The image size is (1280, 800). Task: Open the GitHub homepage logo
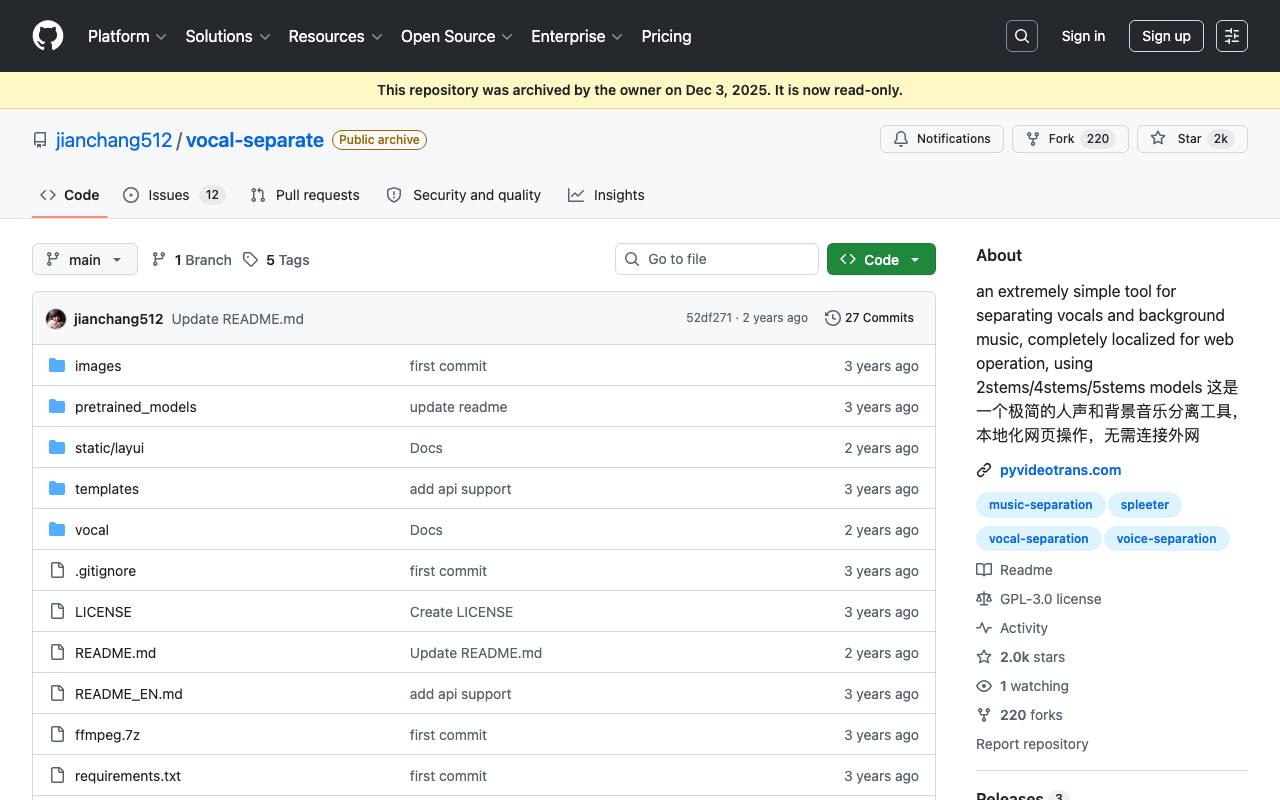pos(48,36)
